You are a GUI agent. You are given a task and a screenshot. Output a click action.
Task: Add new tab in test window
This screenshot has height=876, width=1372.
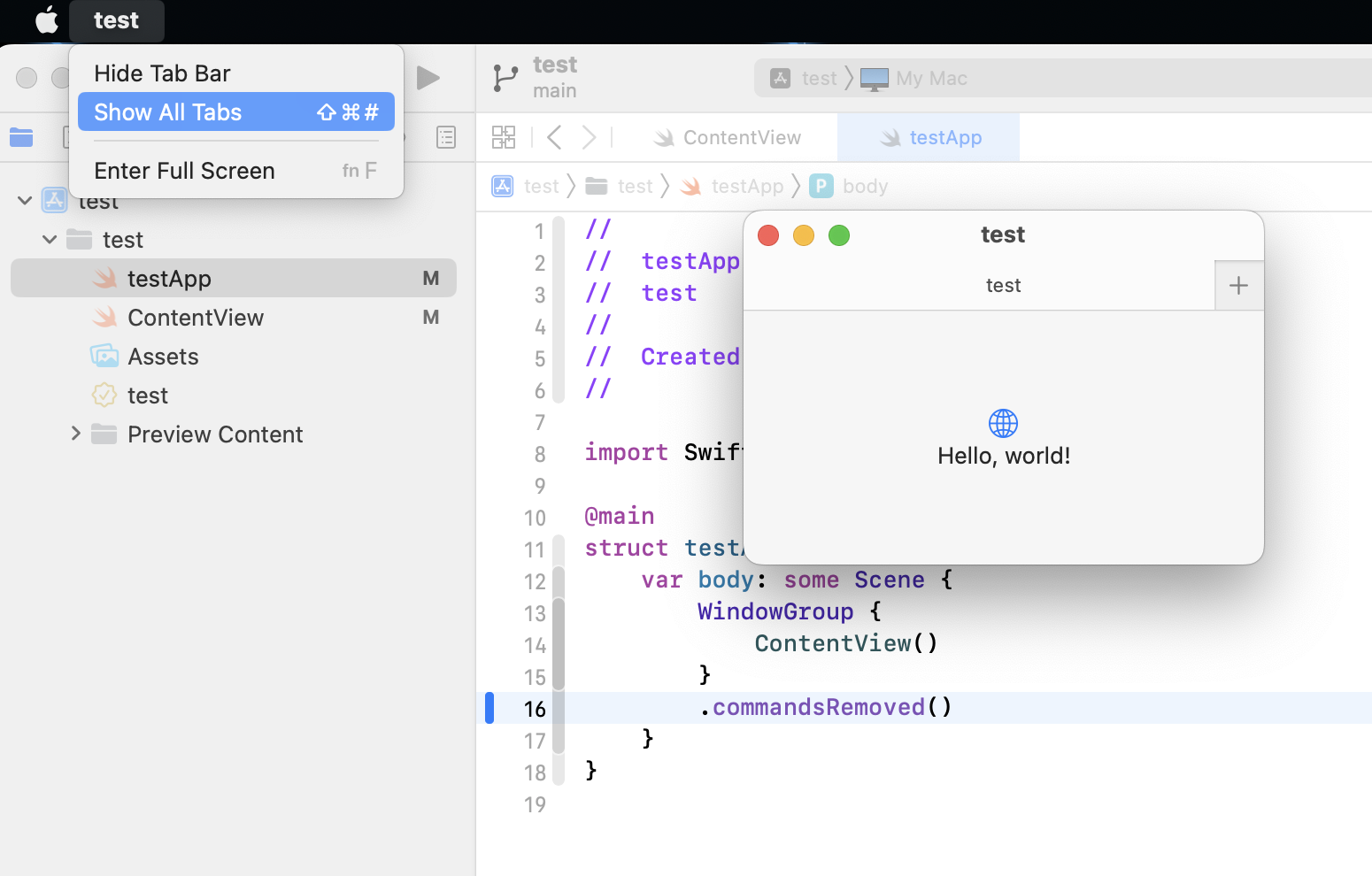(x=1239, y=286)
